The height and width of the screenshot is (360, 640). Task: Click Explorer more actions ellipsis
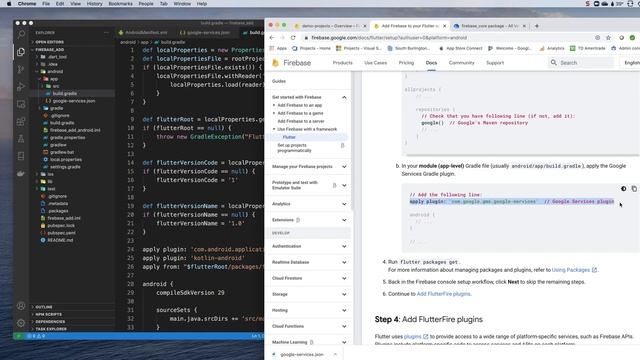coord(107,33)
